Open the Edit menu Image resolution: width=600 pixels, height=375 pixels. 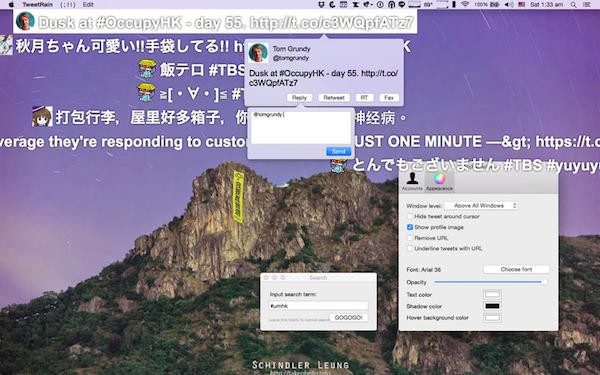coord(88,5)
